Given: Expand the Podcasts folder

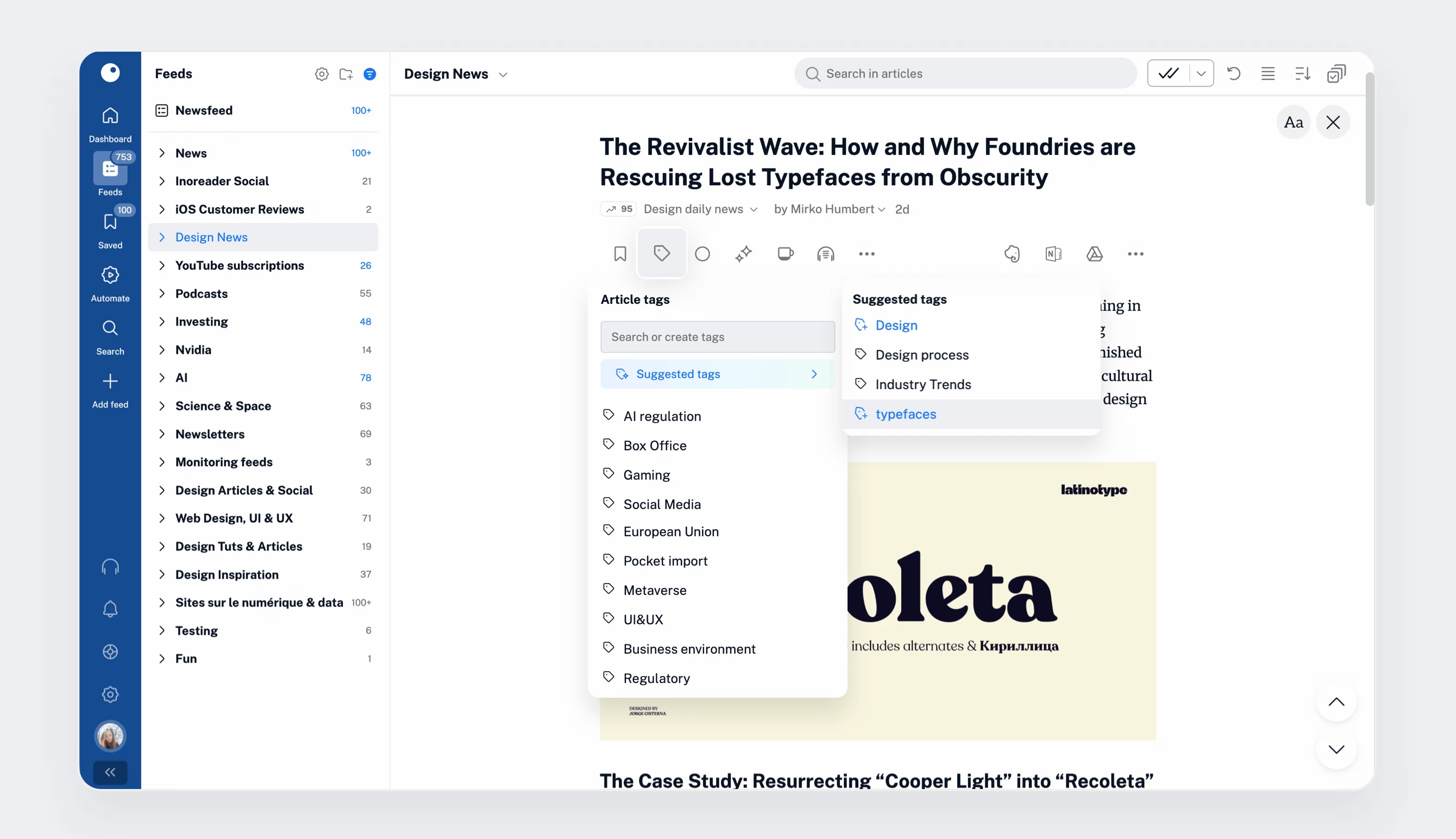Looking at the screenshot, I should point(162,293).
